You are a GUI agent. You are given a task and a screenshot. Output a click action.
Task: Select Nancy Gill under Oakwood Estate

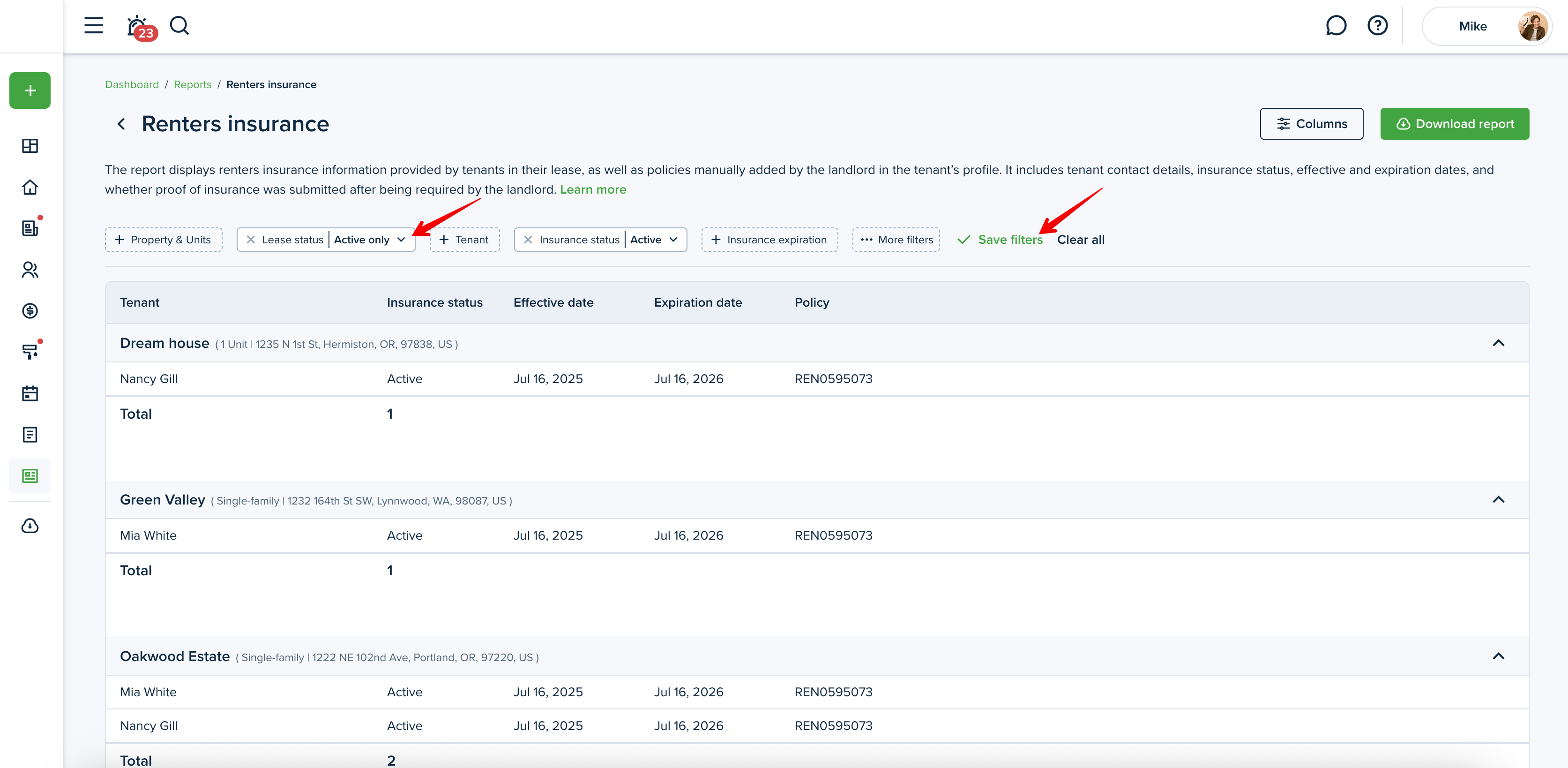[149, 726]
